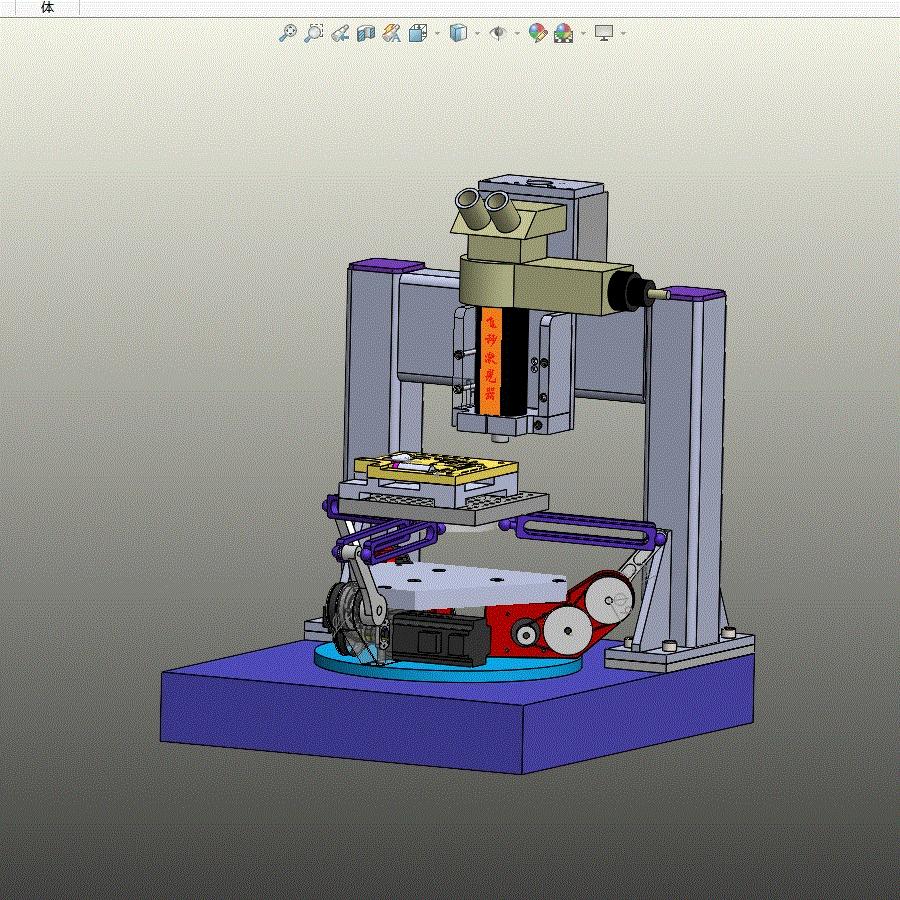Select the Zoom to Area tool

[x=313, y=33]
